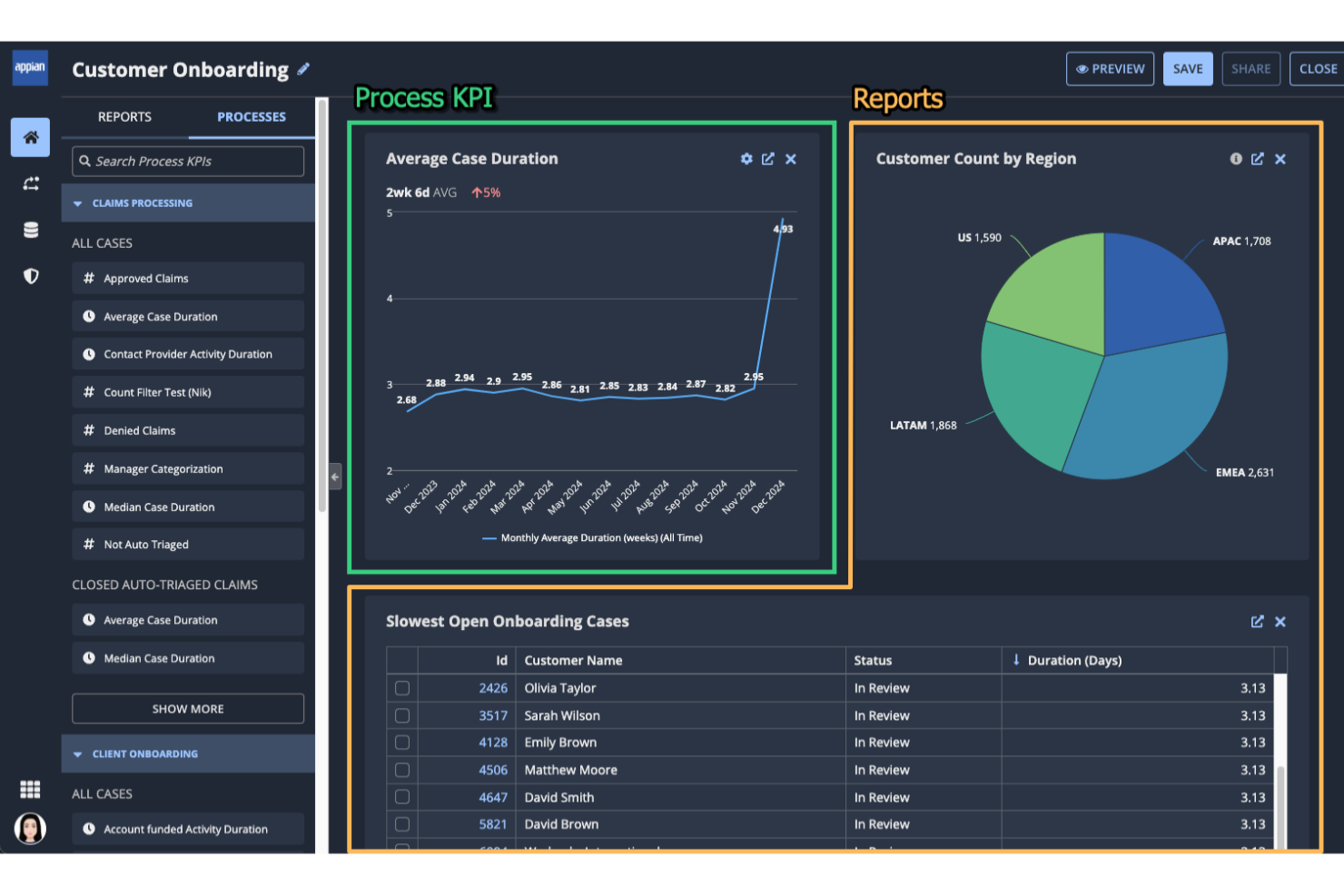The image size is (1344, 896).
Task: Collapse the Client Onboarding section
Action: coord(188,753)
